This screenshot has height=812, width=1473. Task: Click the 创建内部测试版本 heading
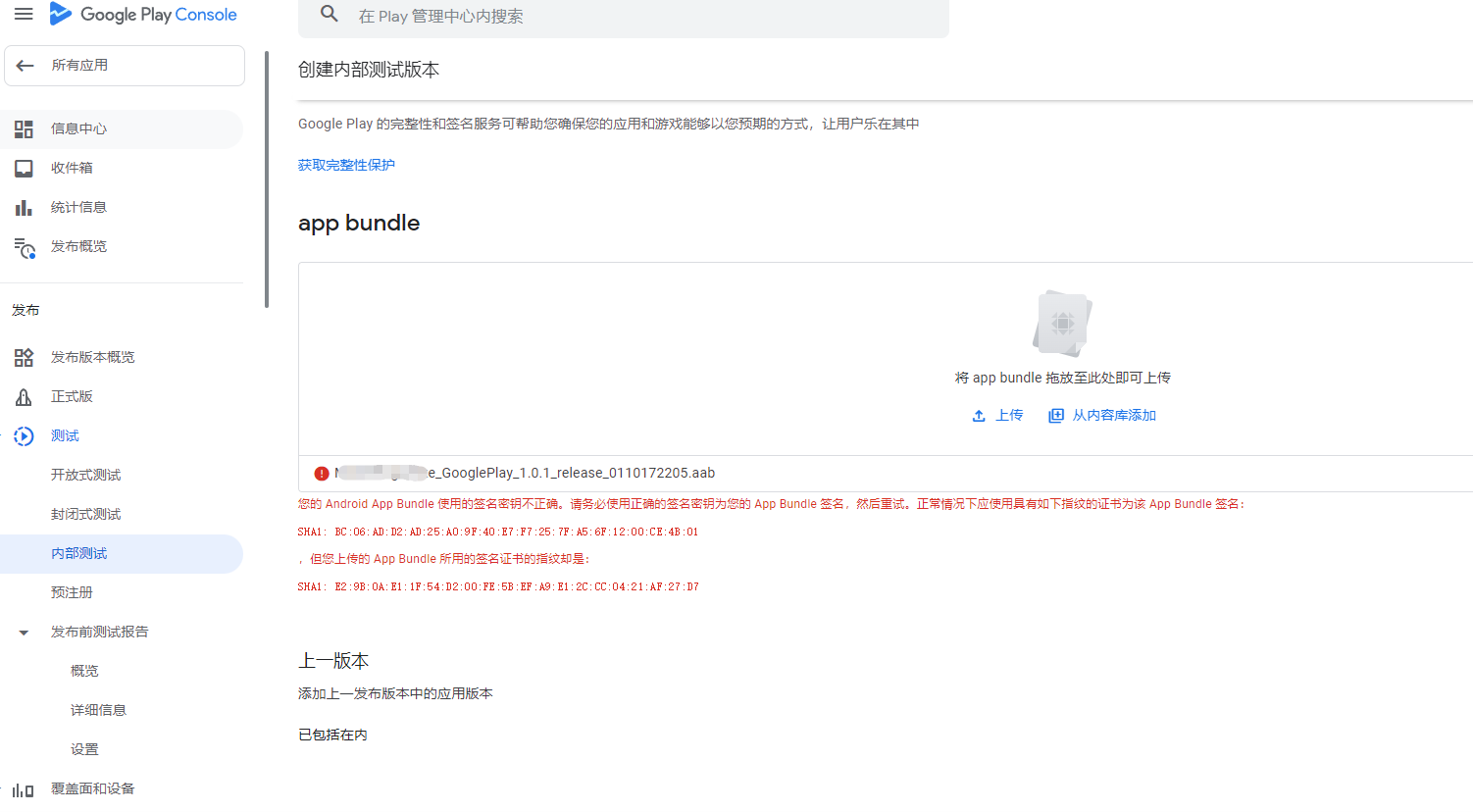pyautogui.click(x=369, y=70)
